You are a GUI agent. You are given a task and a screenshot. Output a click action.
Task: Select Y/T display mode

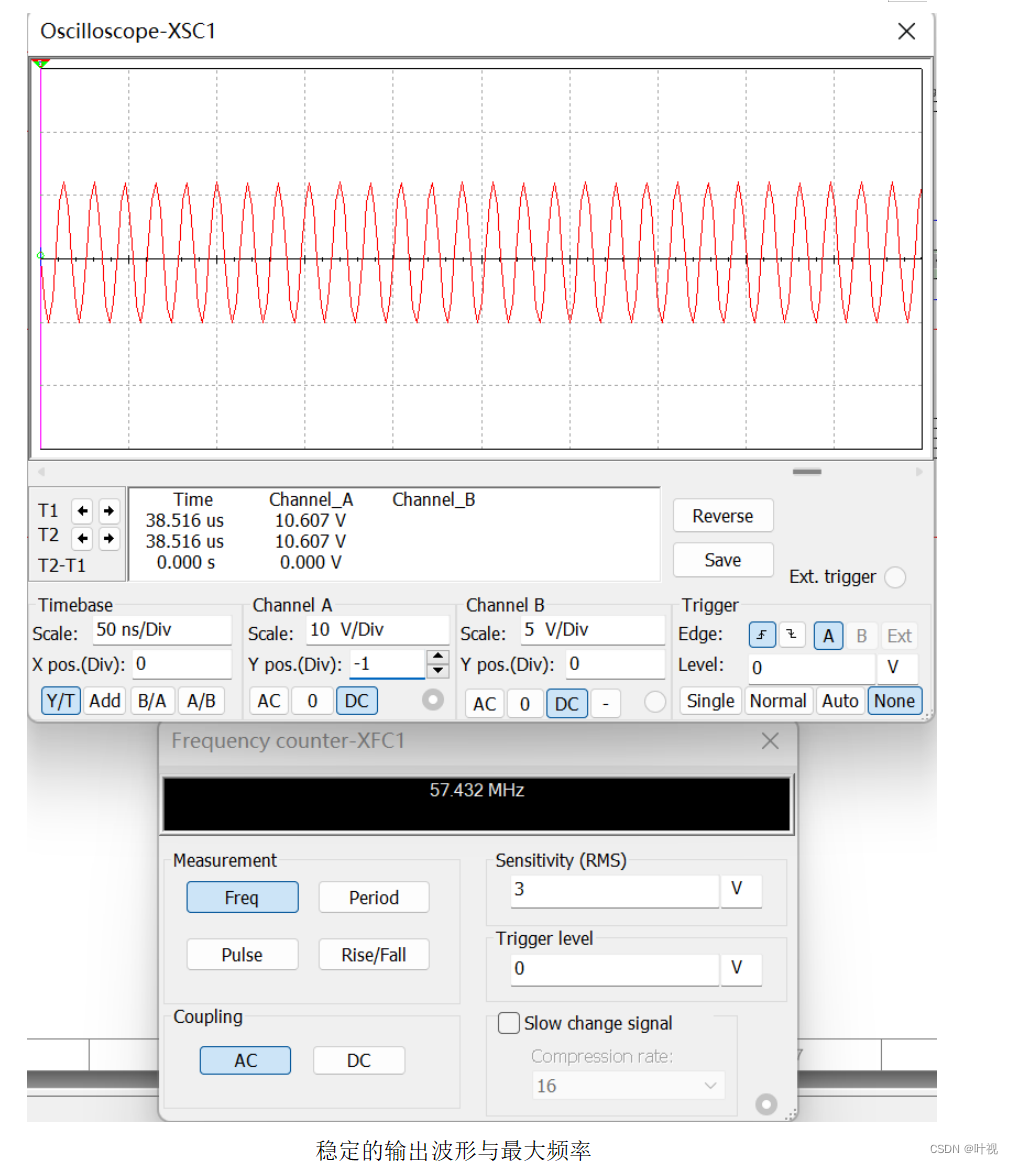[61, 701]
